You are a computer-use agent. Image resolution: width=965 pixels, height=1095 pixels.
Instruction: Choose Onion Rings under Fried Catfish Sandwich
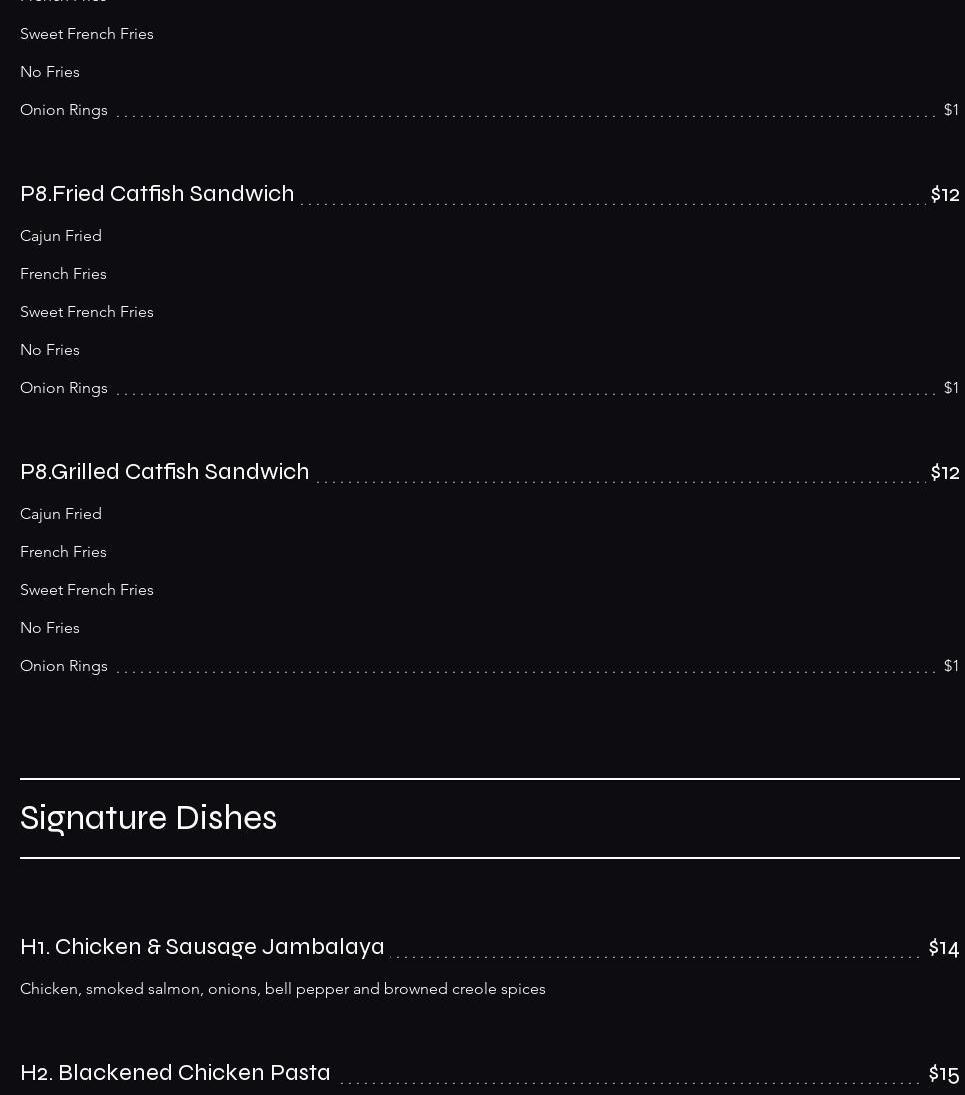pyautogui.click(x=64, y=388)
